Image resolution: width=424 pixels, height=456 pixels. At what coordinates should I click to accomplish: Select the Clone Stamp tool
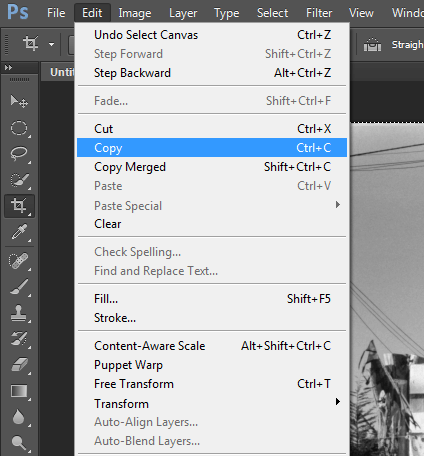click(x=19, y=313)
